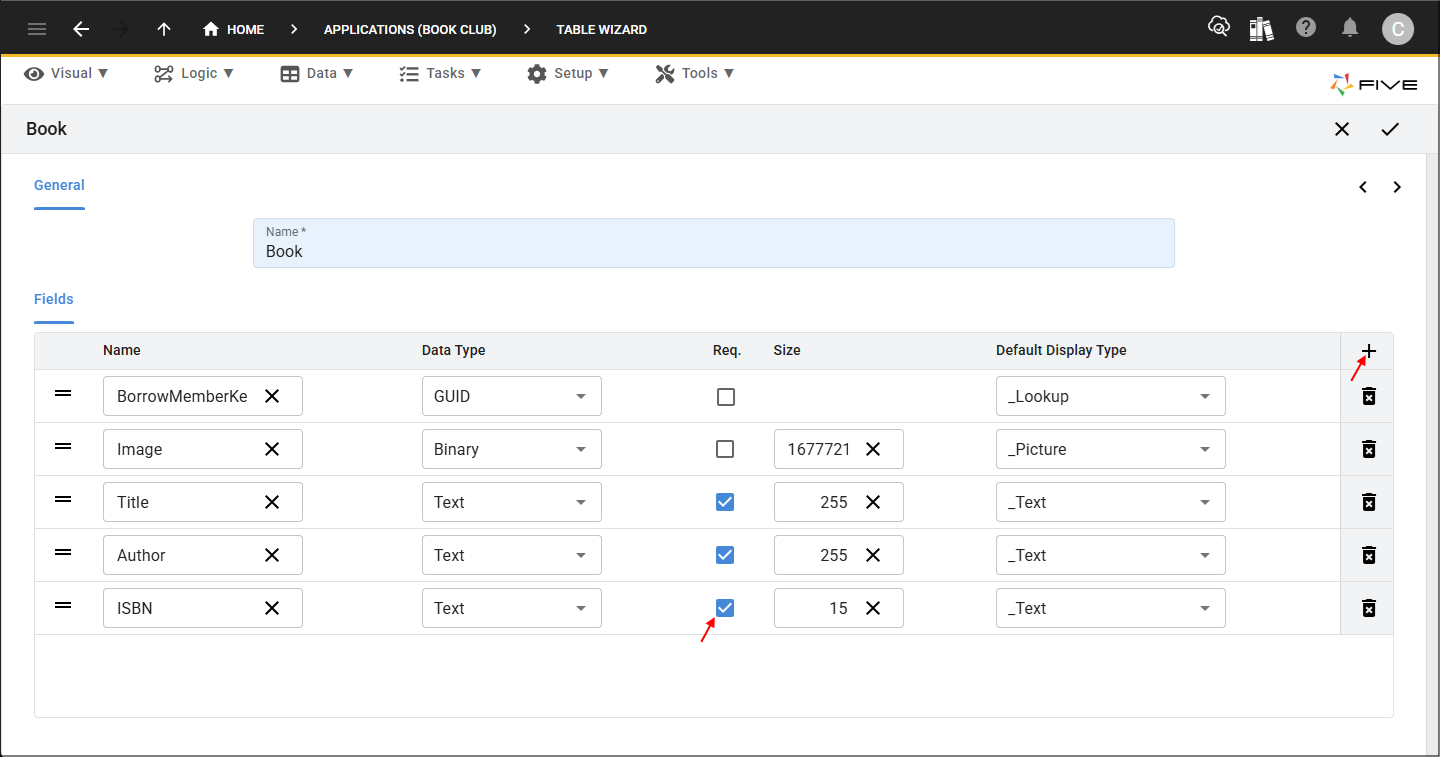
Task: Open _Picture display type dropdown
Action: tap(1111, 449)
